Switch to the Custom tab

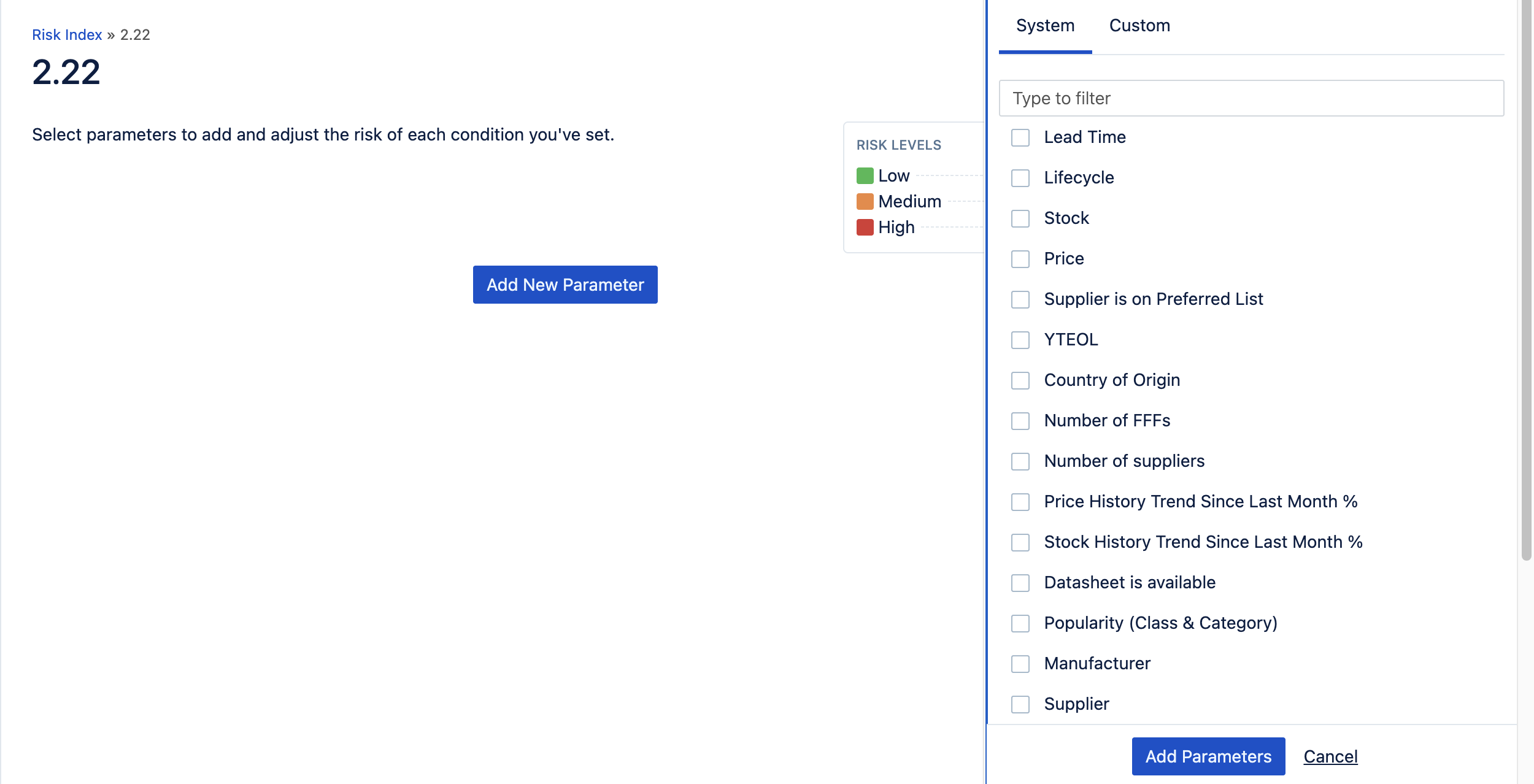[1139, 26]
